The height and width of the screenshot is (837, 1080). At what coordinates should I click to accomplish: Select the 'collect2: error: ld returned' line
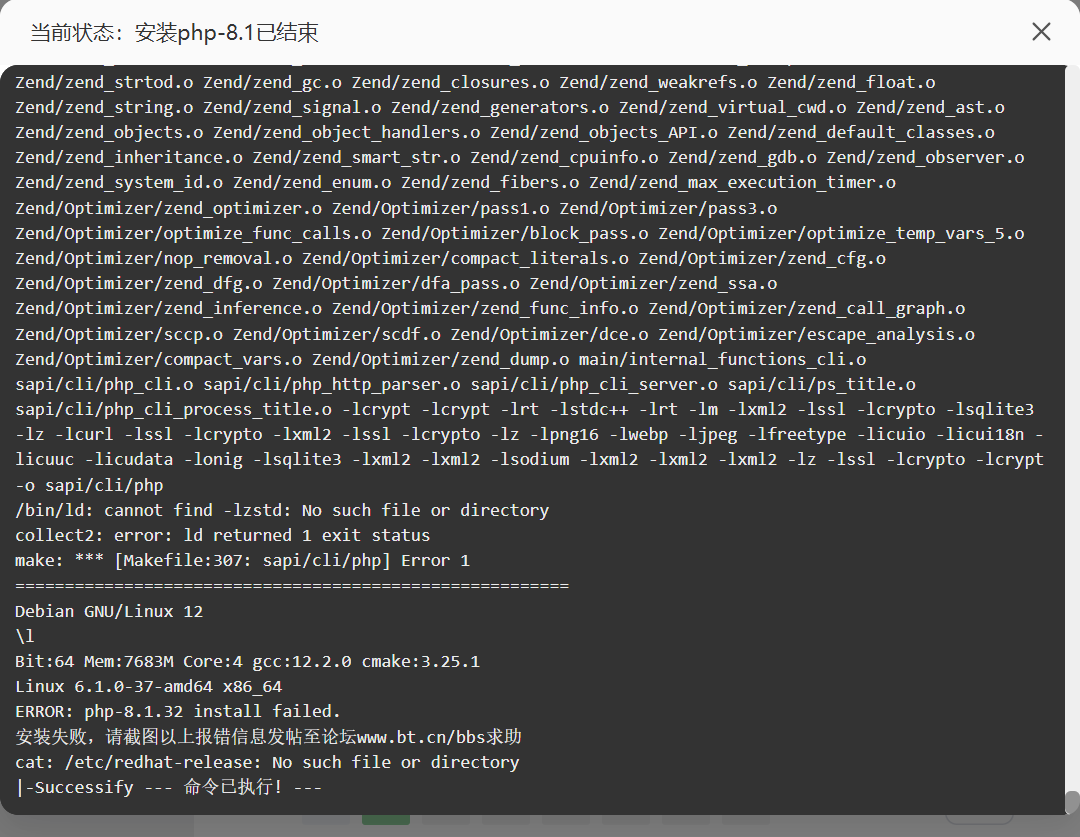pos(222,535)
